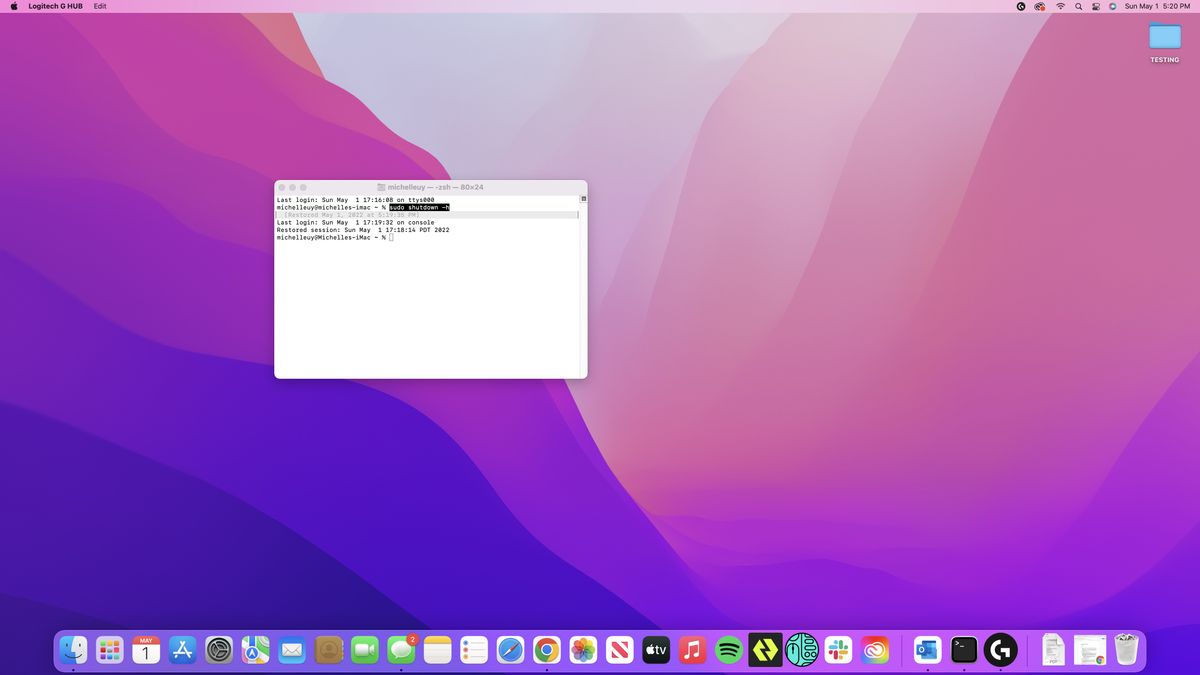Open the Edit menu
Viewport: 1200px width, 675px height.
98,6
